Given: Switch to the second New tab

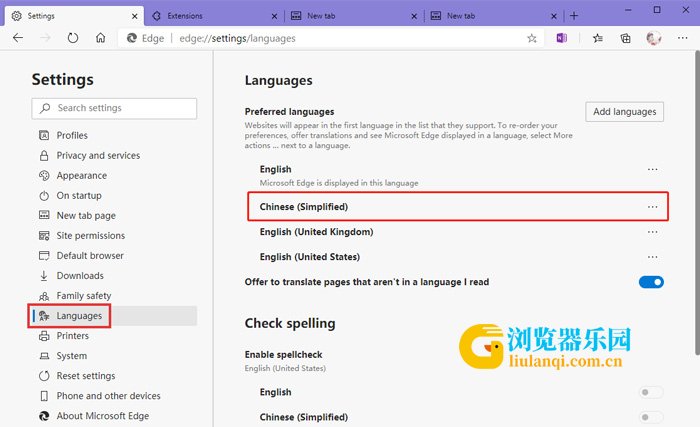Looking at the screenshot, I should click(x=494, y=16).
